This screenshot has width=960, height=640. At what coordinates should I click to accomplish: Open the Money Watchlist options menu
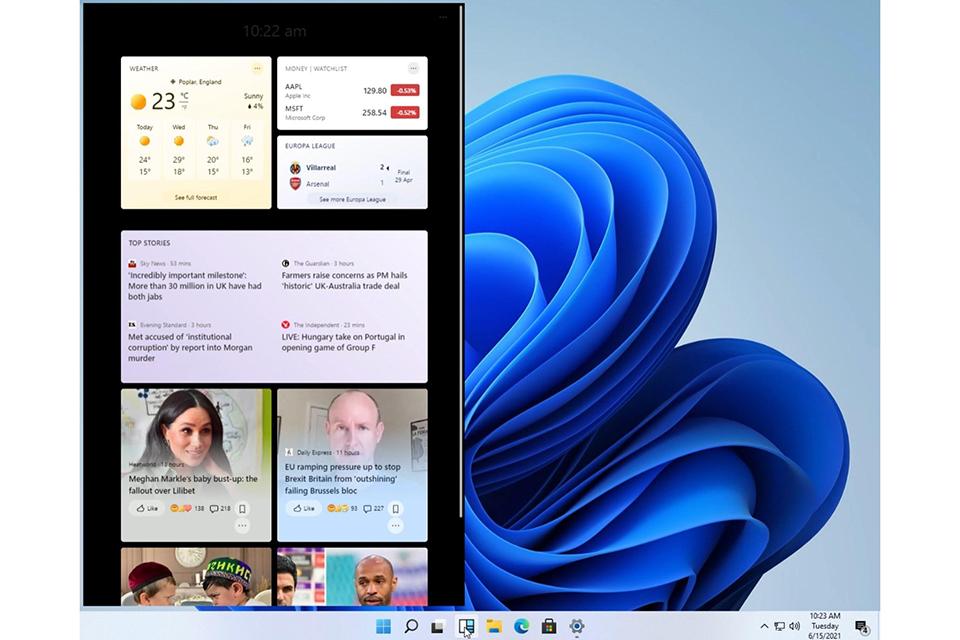click(x=413, y=68)
